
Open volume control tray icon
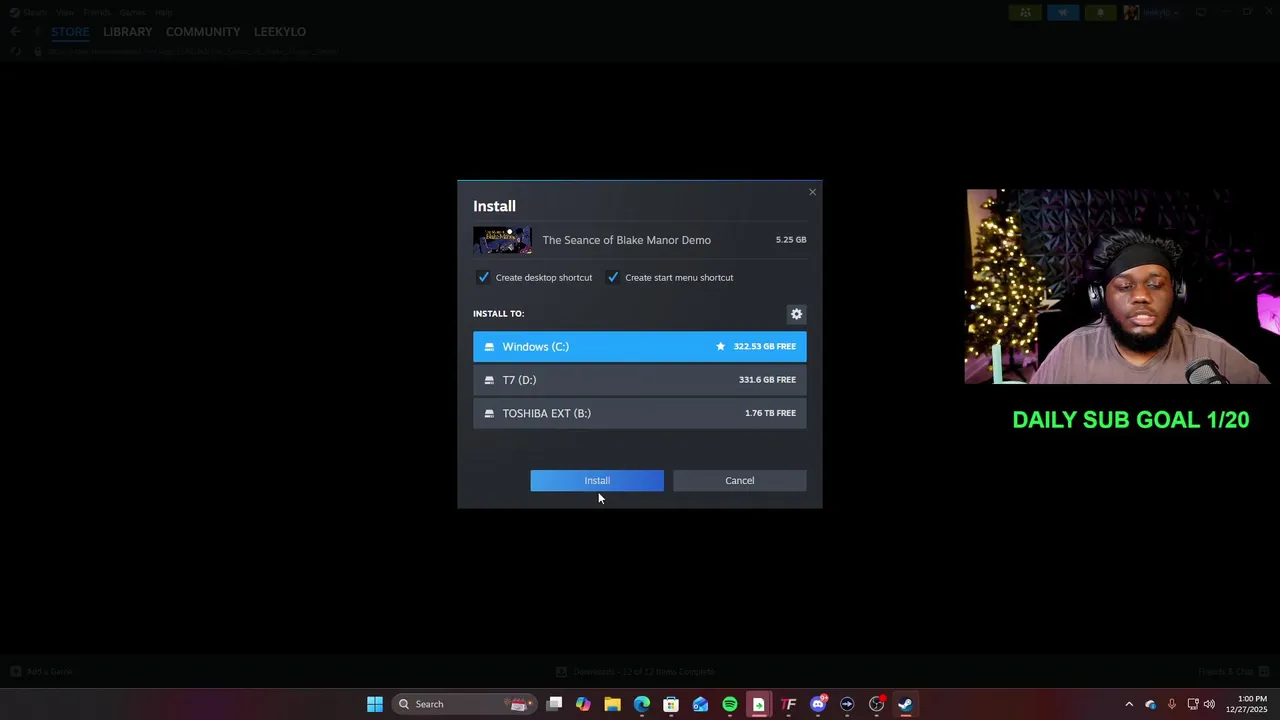coord(1209,704)
